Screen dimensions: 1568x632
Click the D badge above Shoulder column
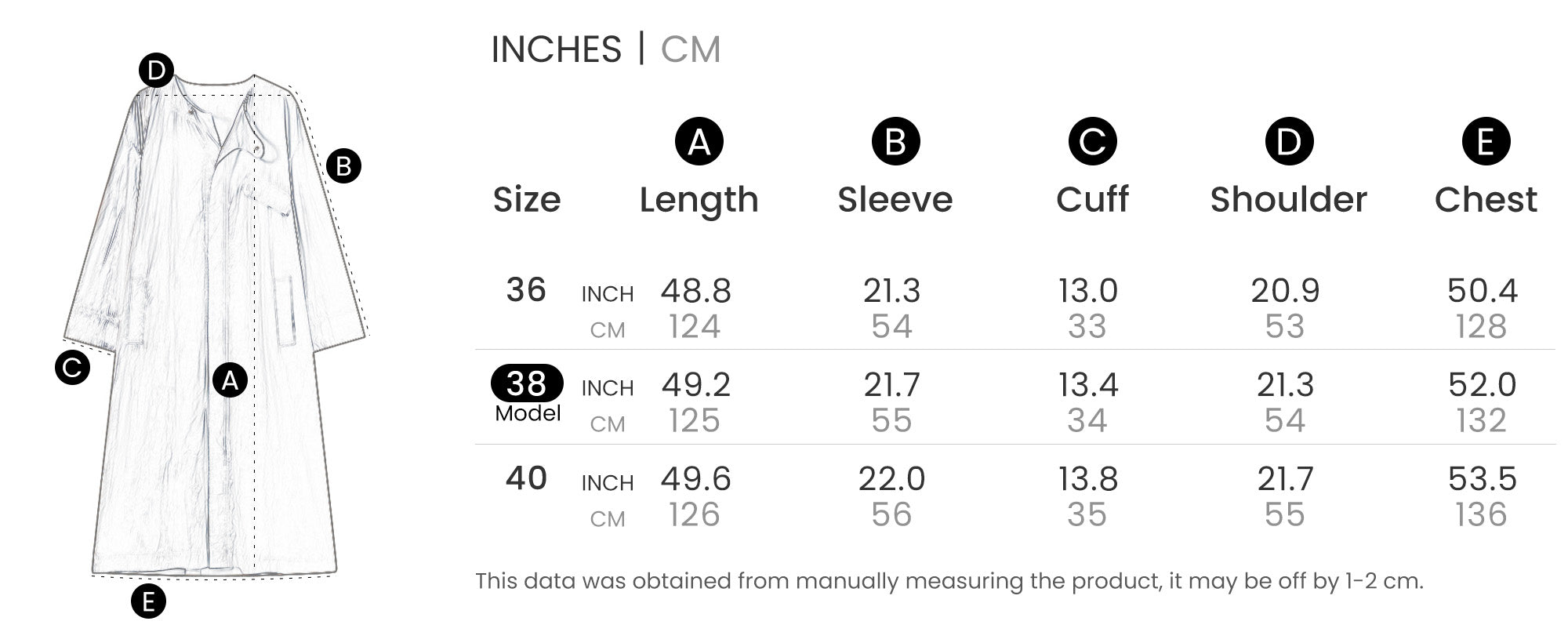coord(1289,142)
